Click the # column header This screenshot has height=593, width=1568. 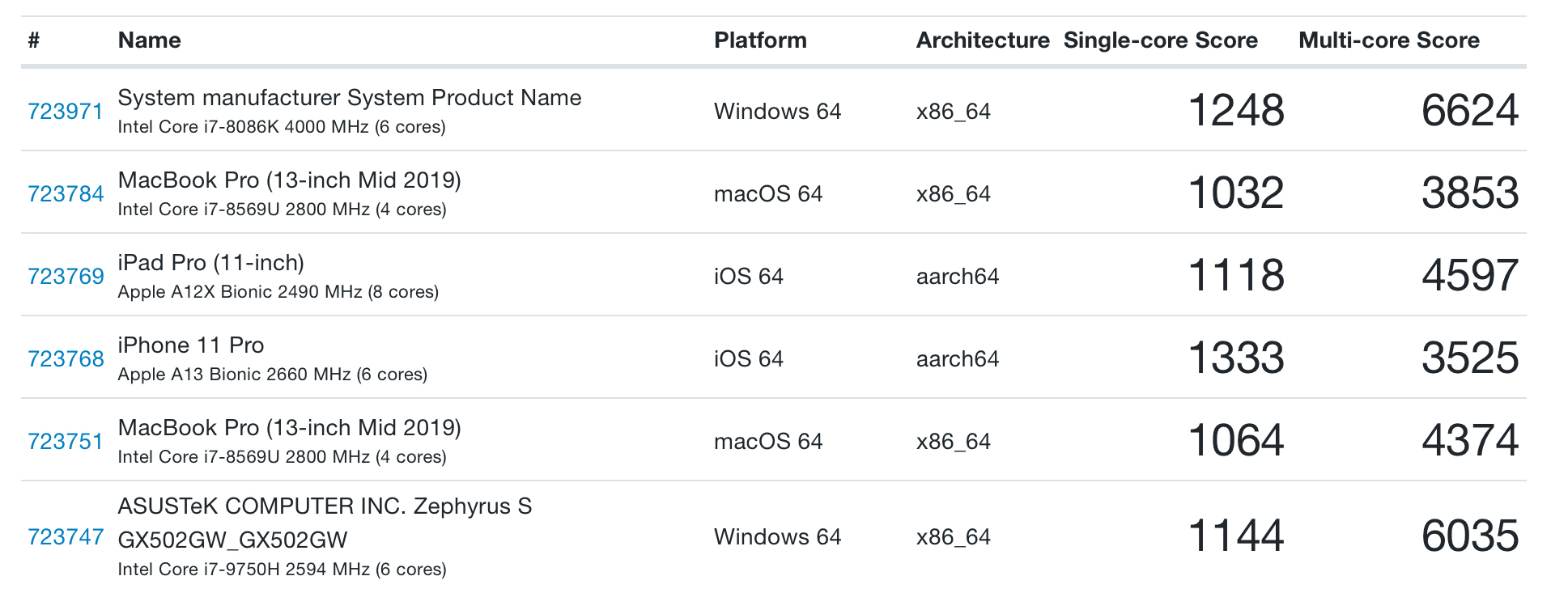[x=34, y=40]
